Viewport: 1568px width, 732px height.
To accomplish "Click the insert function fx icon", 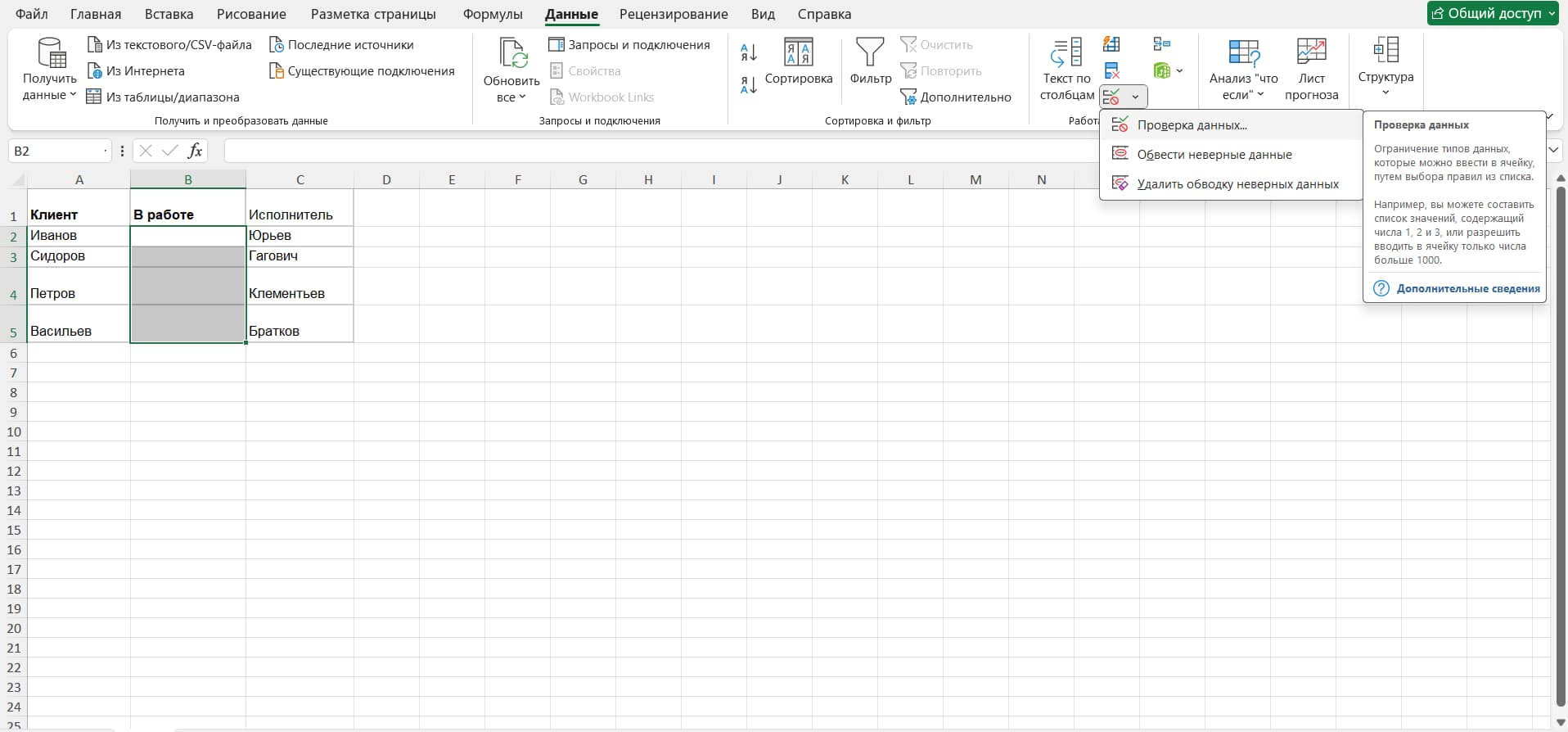I will click(x=195, y=151).
